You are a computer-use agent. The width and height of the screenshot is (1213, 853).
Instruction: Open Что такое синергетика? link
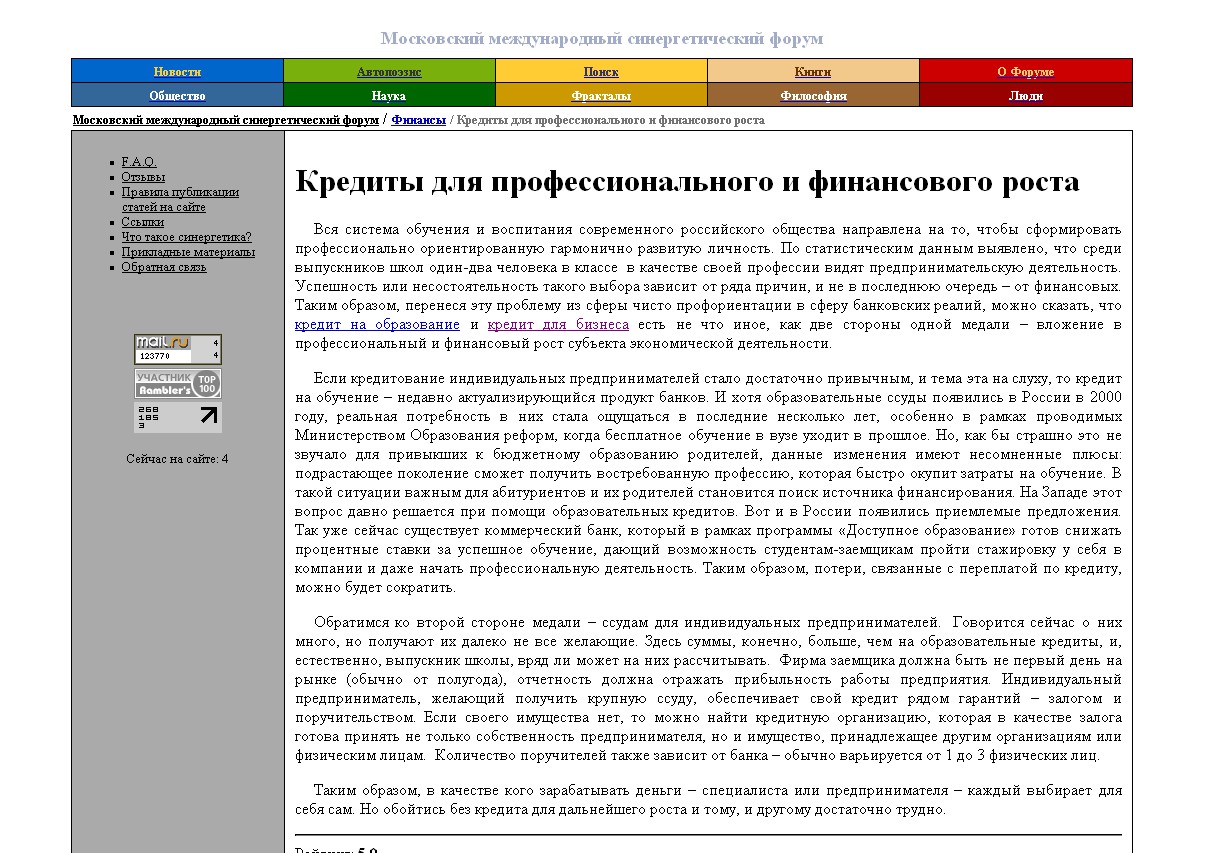pos(187,237)
